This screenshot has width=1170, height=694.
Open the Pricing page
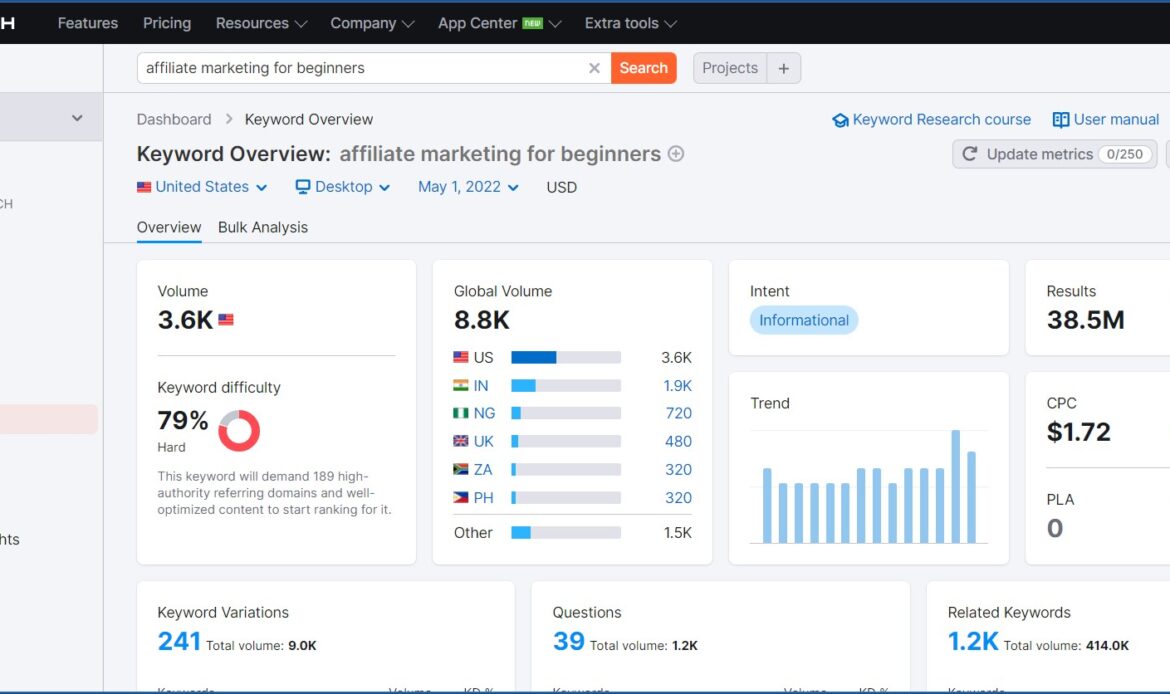tap(167, 23)
